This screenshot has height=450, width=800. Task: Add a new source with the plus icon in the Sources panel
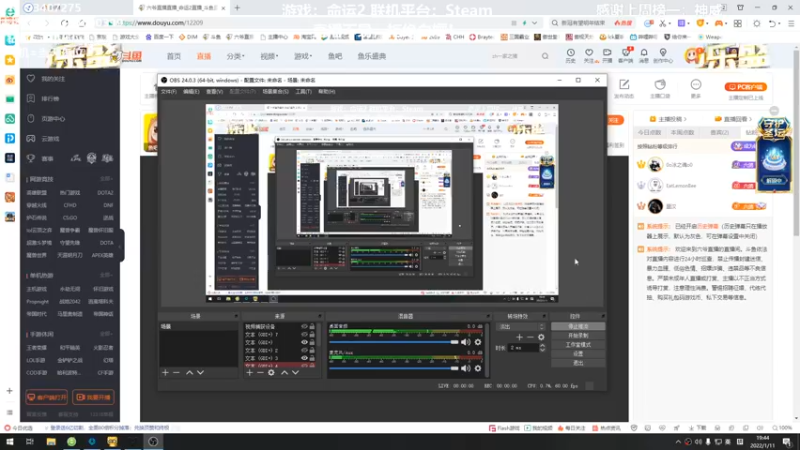pyautogui.click(x=249, y=373)
